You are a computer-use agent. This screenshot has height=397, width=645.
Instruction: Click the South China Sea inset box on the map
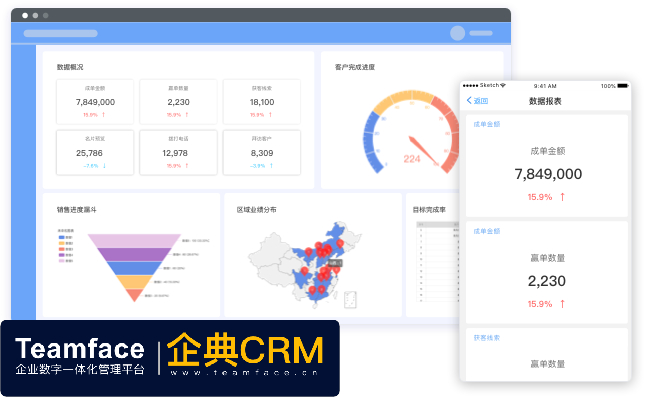[350, 299]
